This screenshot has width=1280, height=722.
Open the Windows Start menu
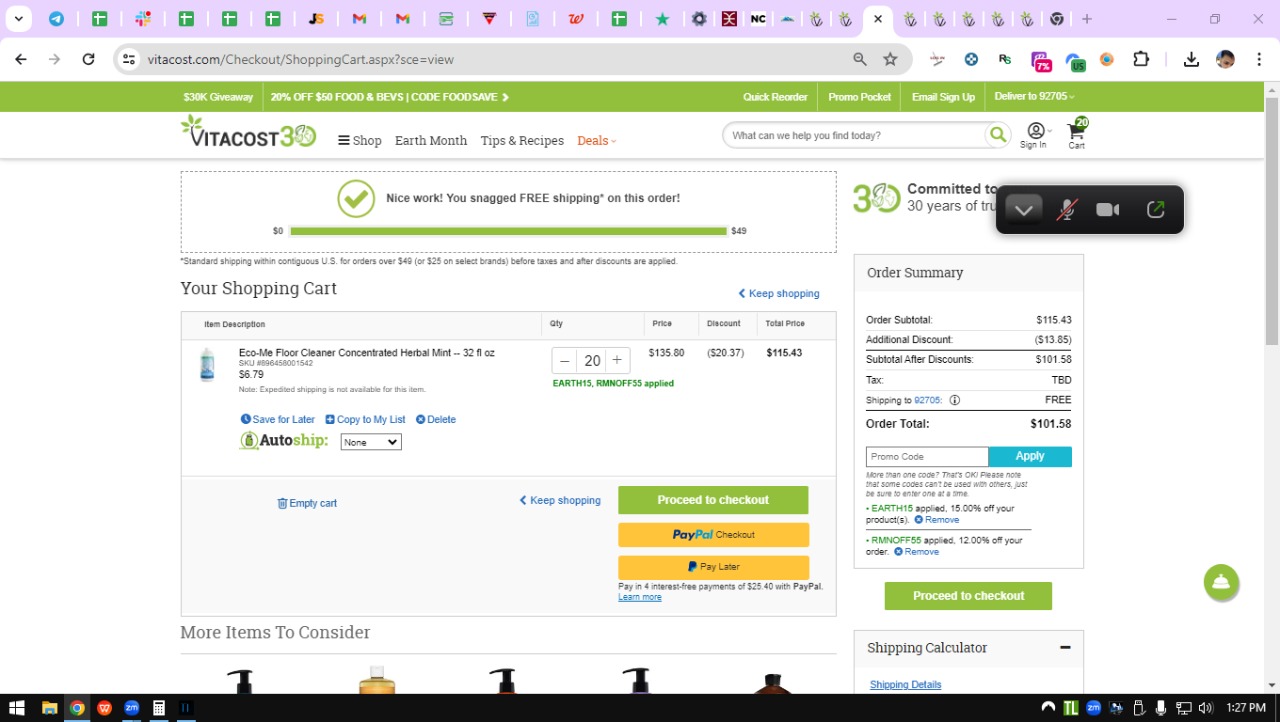pos(17,708)
